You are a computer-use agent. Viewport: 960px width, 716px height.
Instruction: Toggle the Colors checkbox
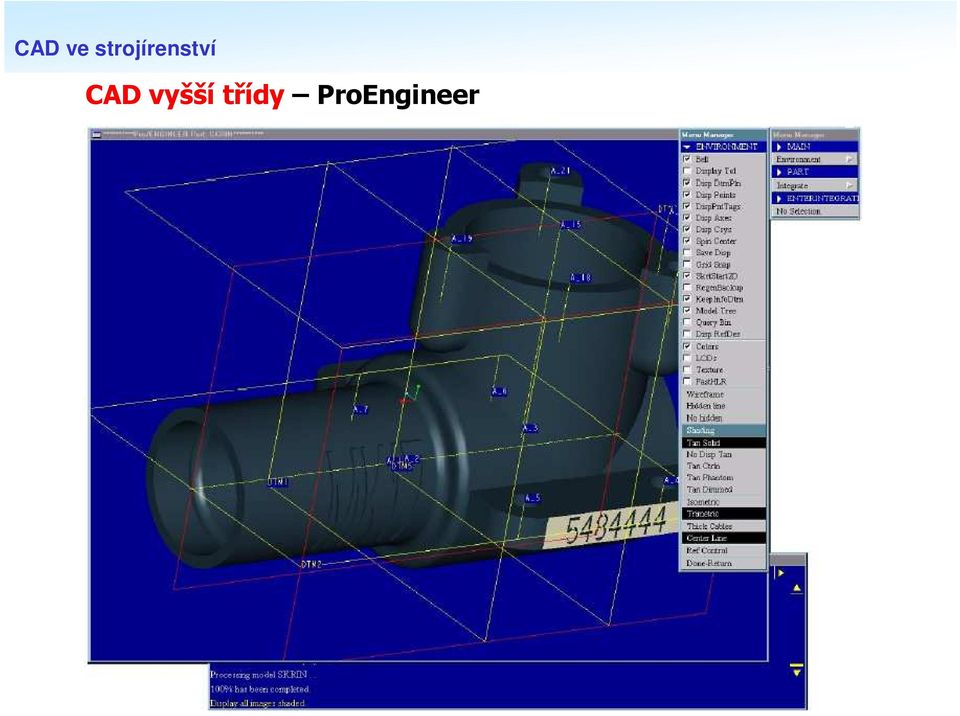pyautogui.click(x=687, y=346)
